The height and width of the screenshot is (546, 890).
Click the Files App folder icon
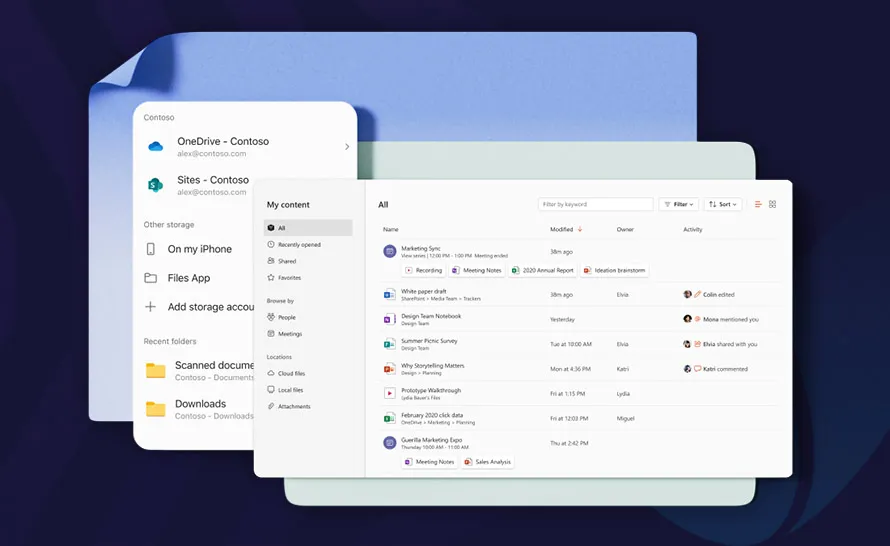(x=150, y=278)
